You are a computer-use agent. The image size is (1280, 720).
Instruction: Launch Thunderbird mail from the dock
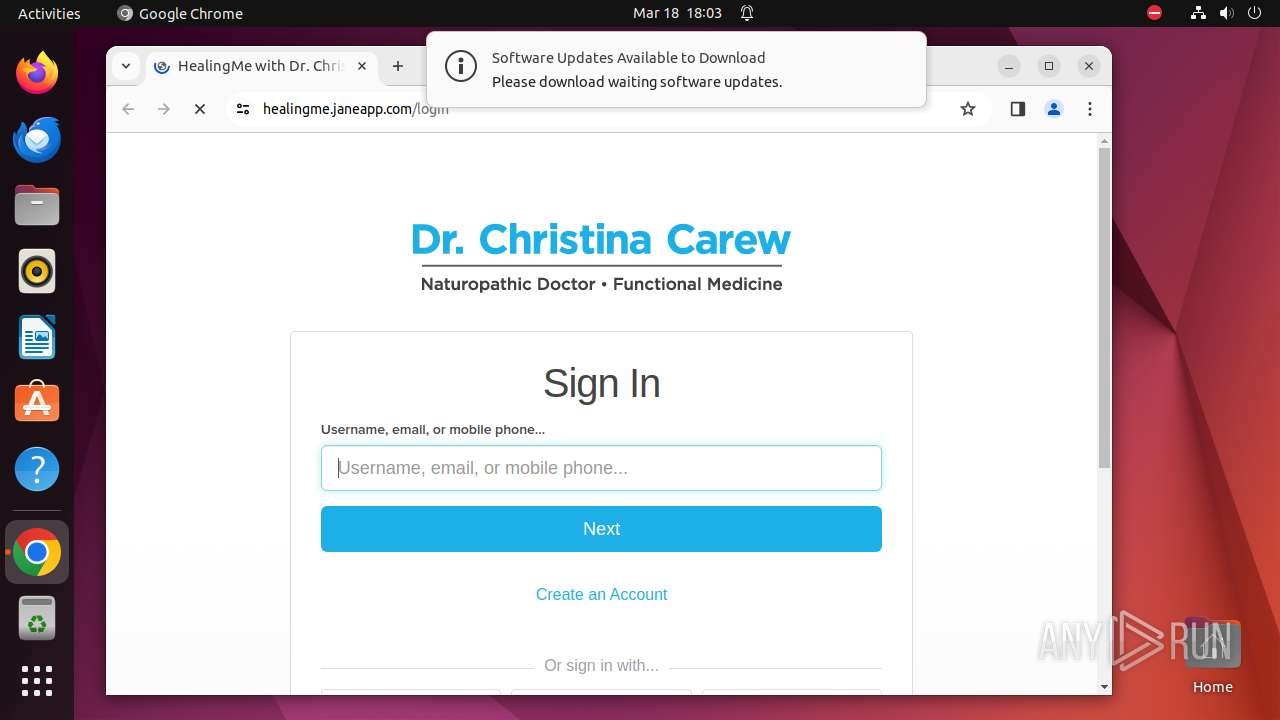point(37,139)
